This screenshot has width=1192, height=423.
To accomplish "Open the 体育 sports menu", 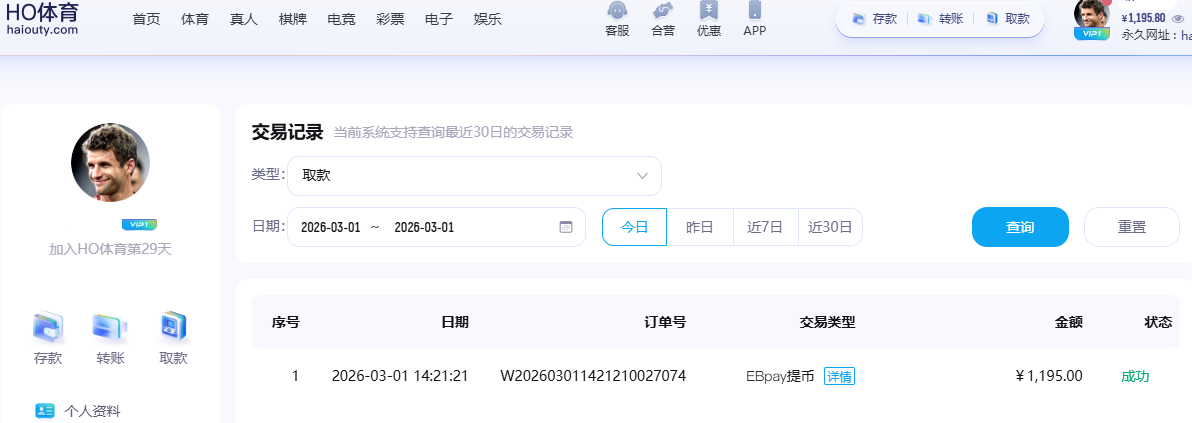I will (195, 19).
